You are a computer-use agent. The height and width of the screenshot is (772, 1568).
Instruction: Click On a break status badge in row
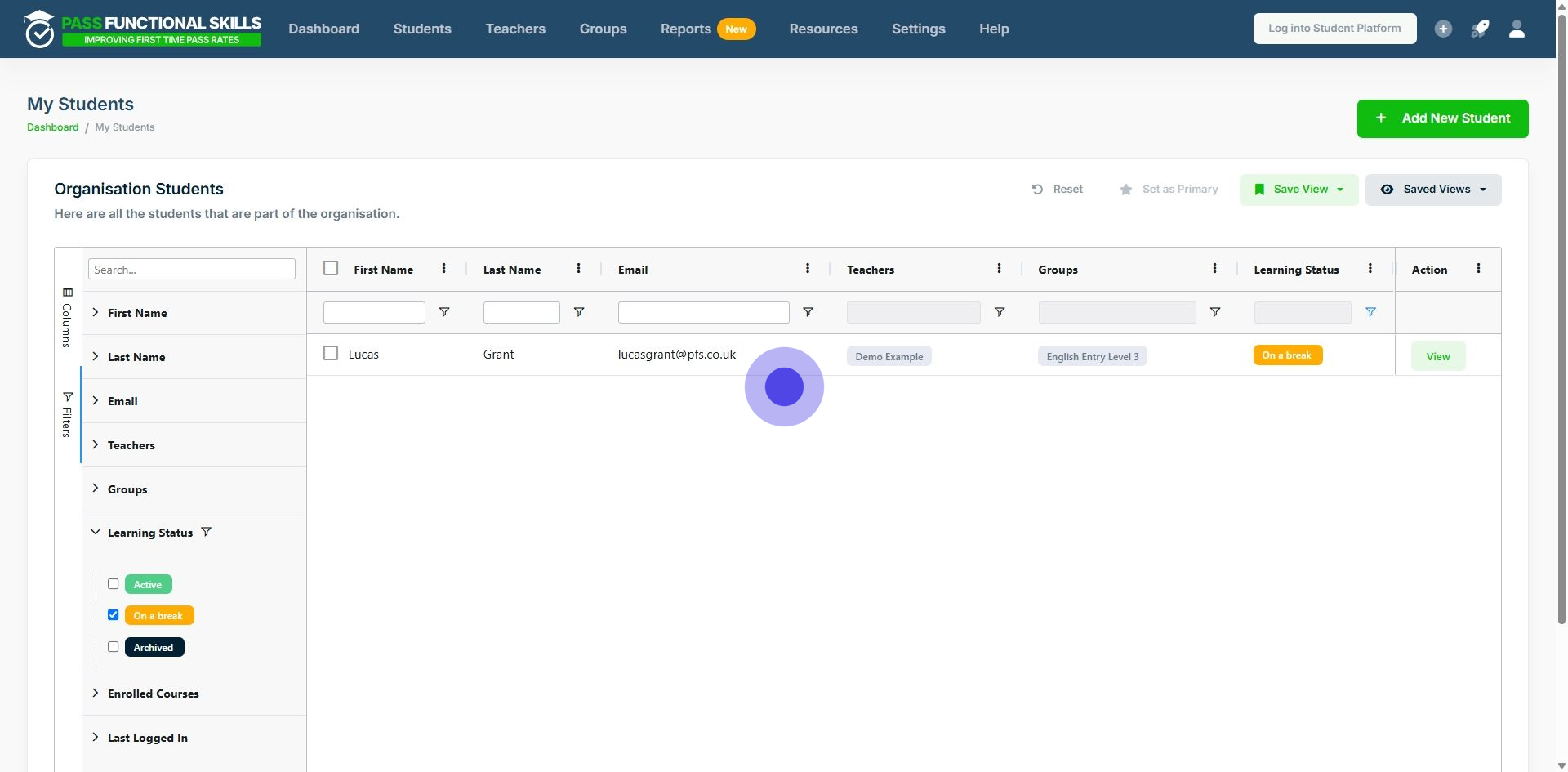coord(1288,355)
